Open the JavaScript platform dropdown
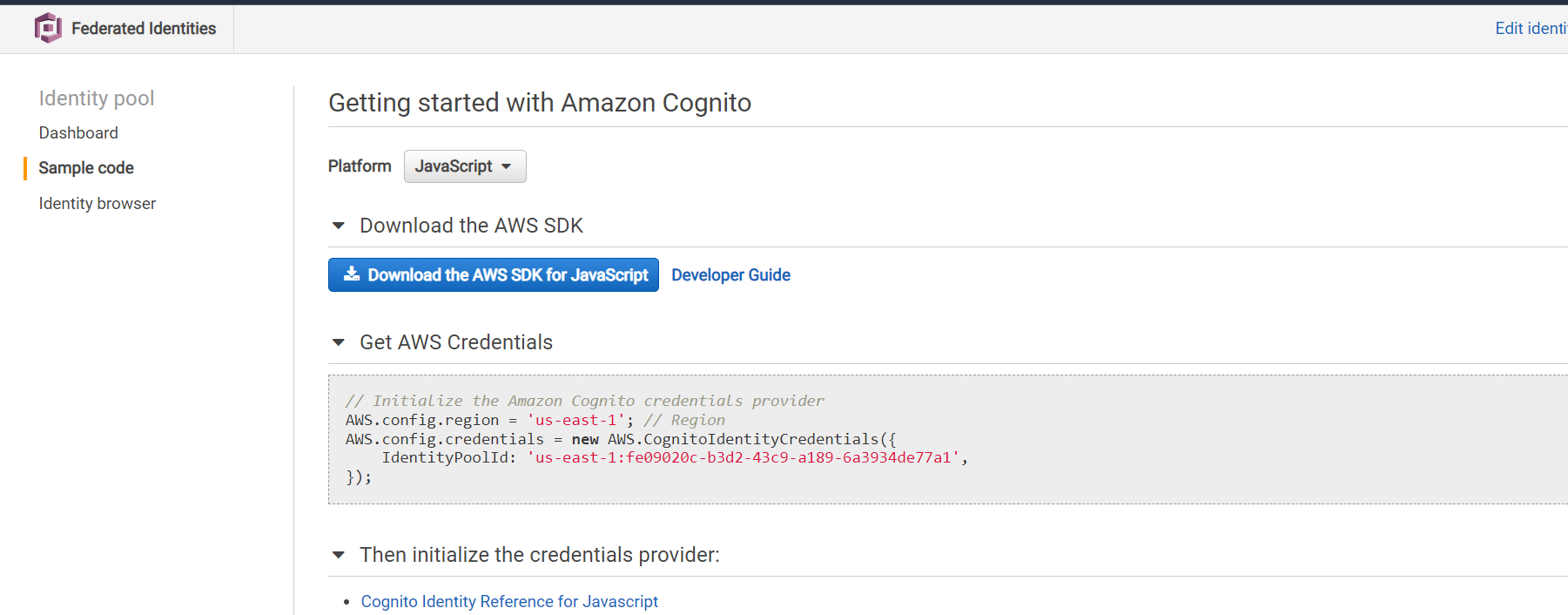 (x=465, y=166)
